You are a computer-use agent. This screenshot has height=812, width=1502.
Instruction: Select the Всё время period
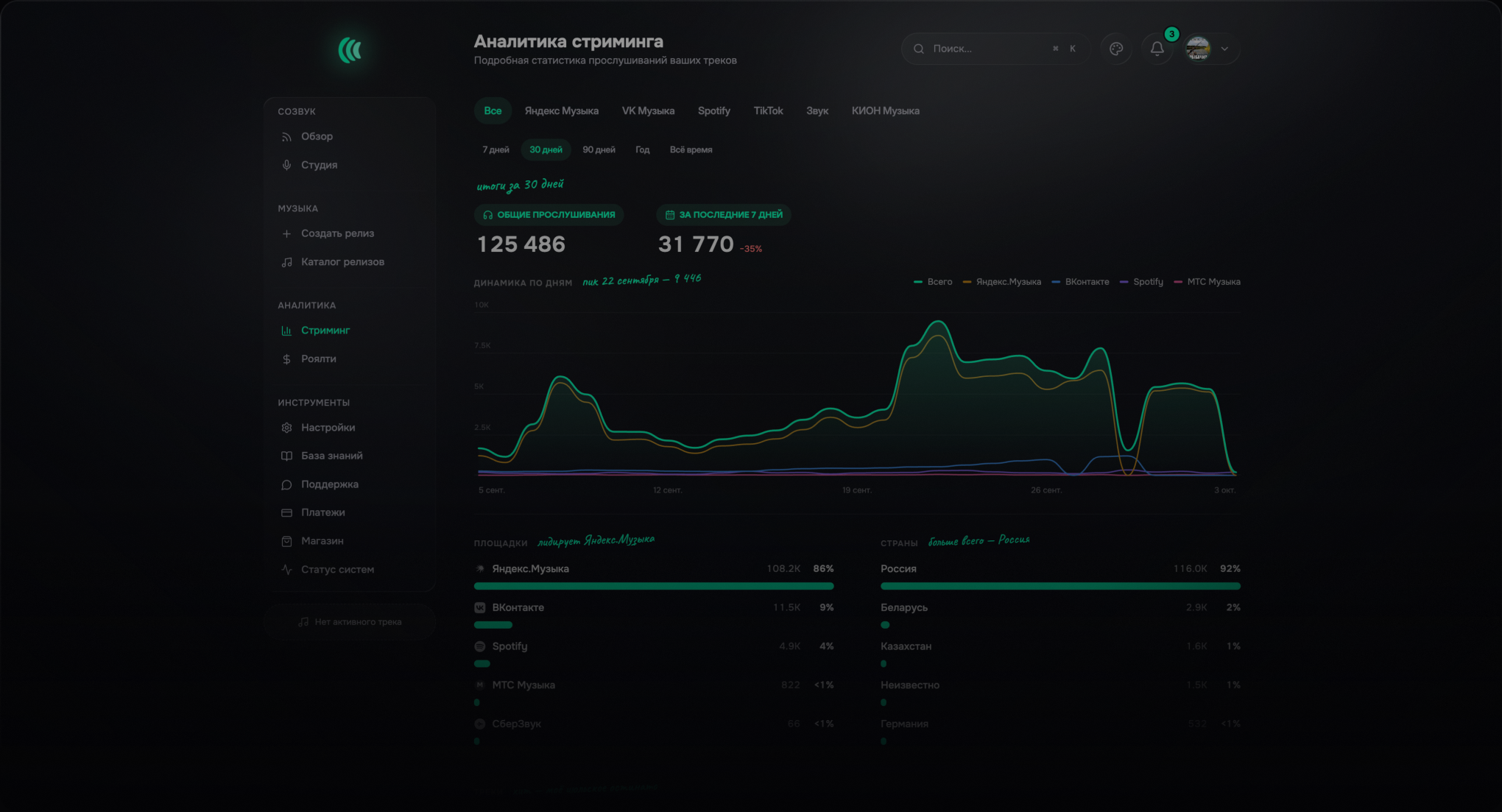(x=691, y=149)
